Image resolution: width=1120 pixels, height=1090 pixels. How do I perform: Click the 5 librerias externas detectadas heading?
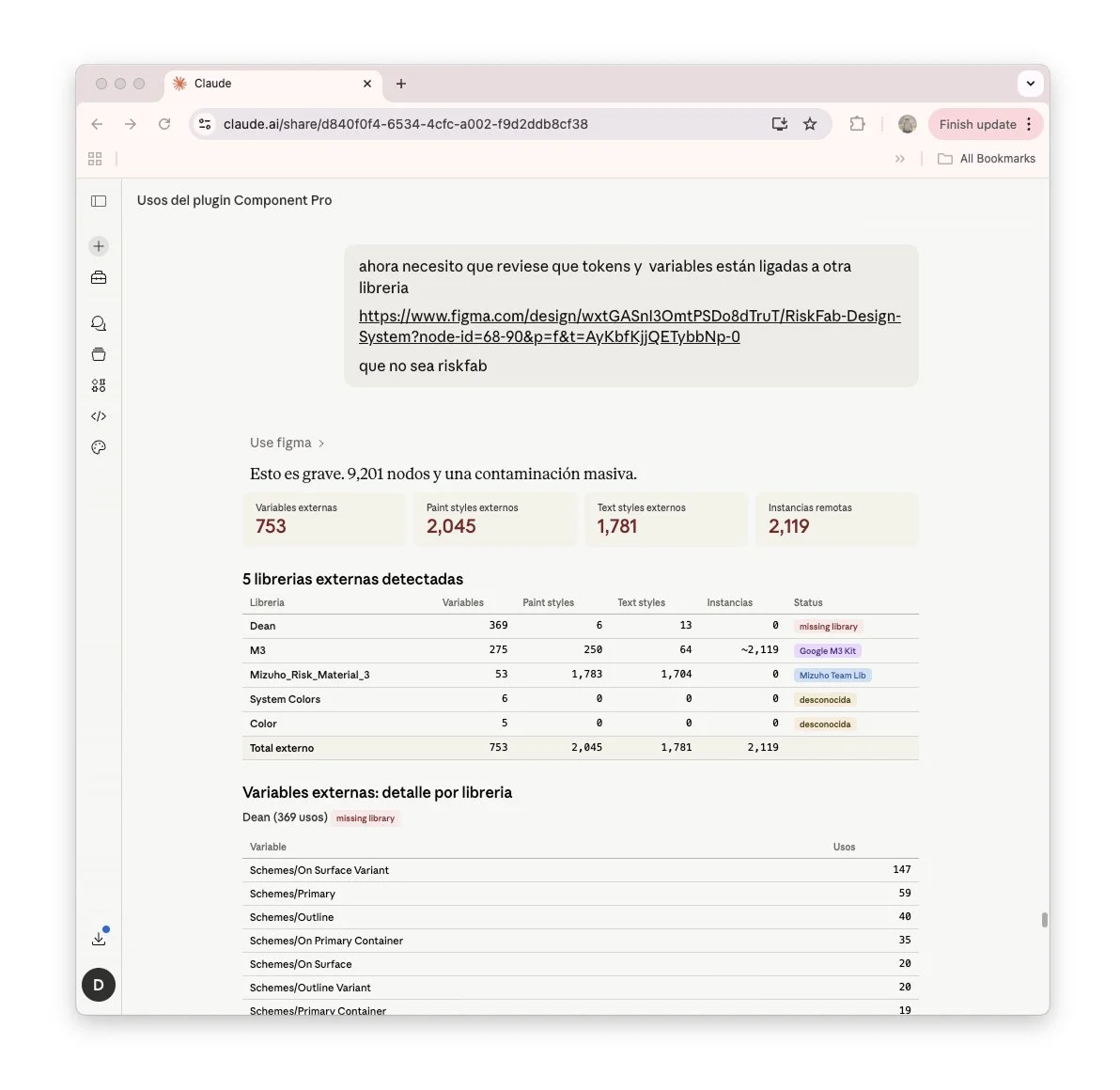coord(353,579)
